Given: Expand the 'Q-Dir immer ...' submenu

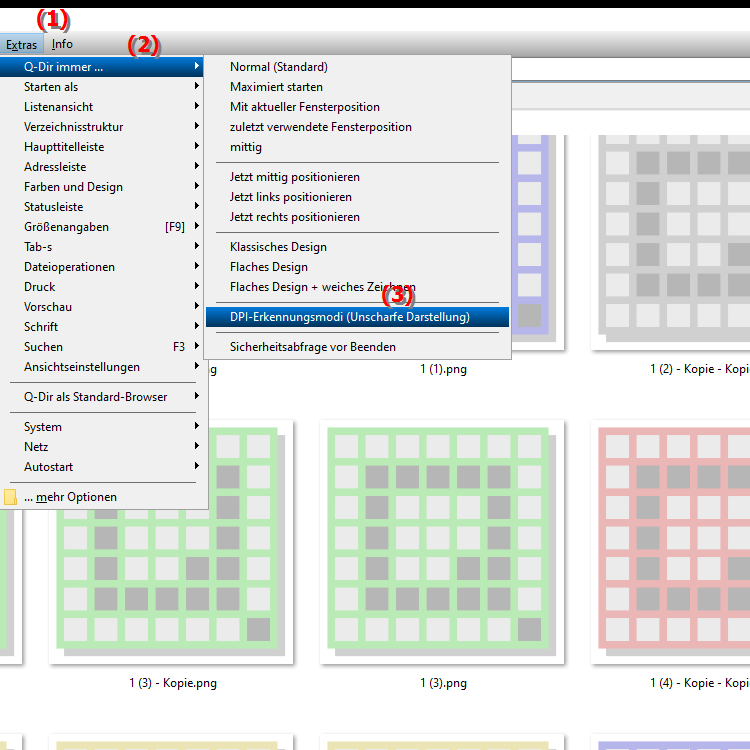Looking at the screenshot, I should (x=101, y=67).
